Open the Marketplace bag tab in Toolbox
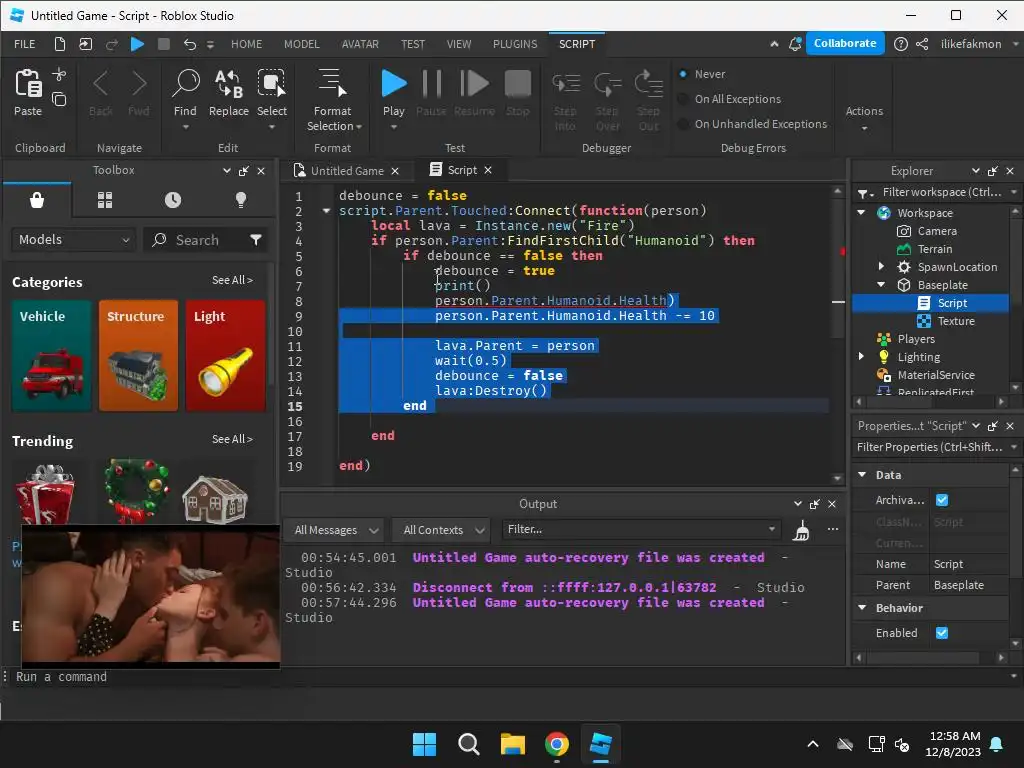1024x768 pixels. (x=37, y=200)
